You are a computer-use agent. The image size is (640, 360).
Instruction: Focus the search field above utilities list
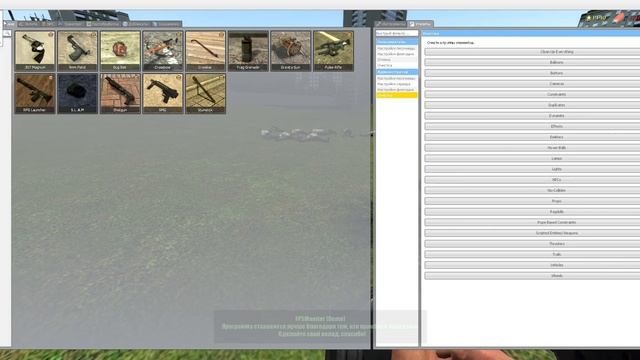pyautogui.click(x=397, y=33)
